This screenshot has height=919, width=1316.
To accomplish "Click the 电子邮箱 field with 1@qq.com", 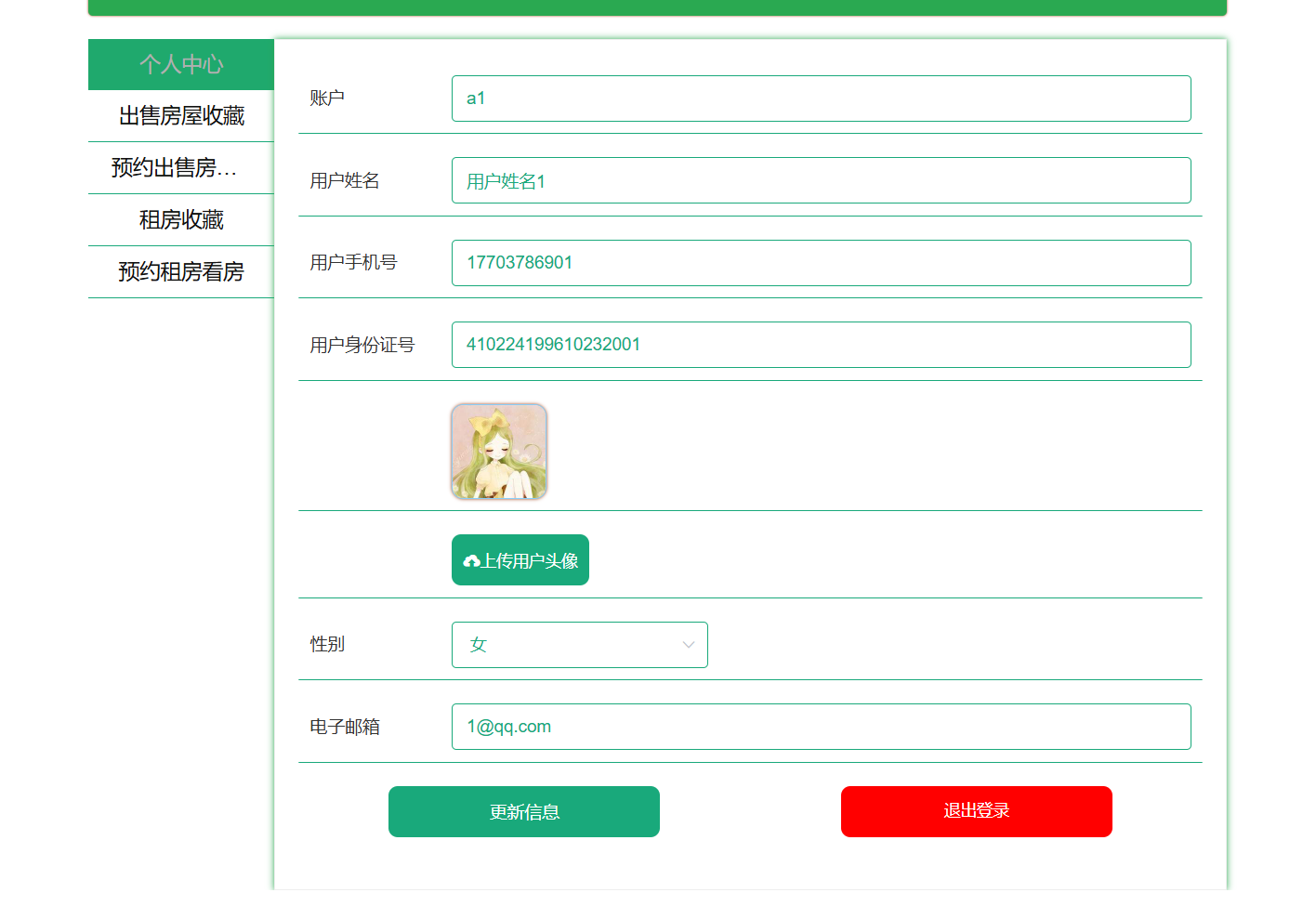I will tap(821, 727).
